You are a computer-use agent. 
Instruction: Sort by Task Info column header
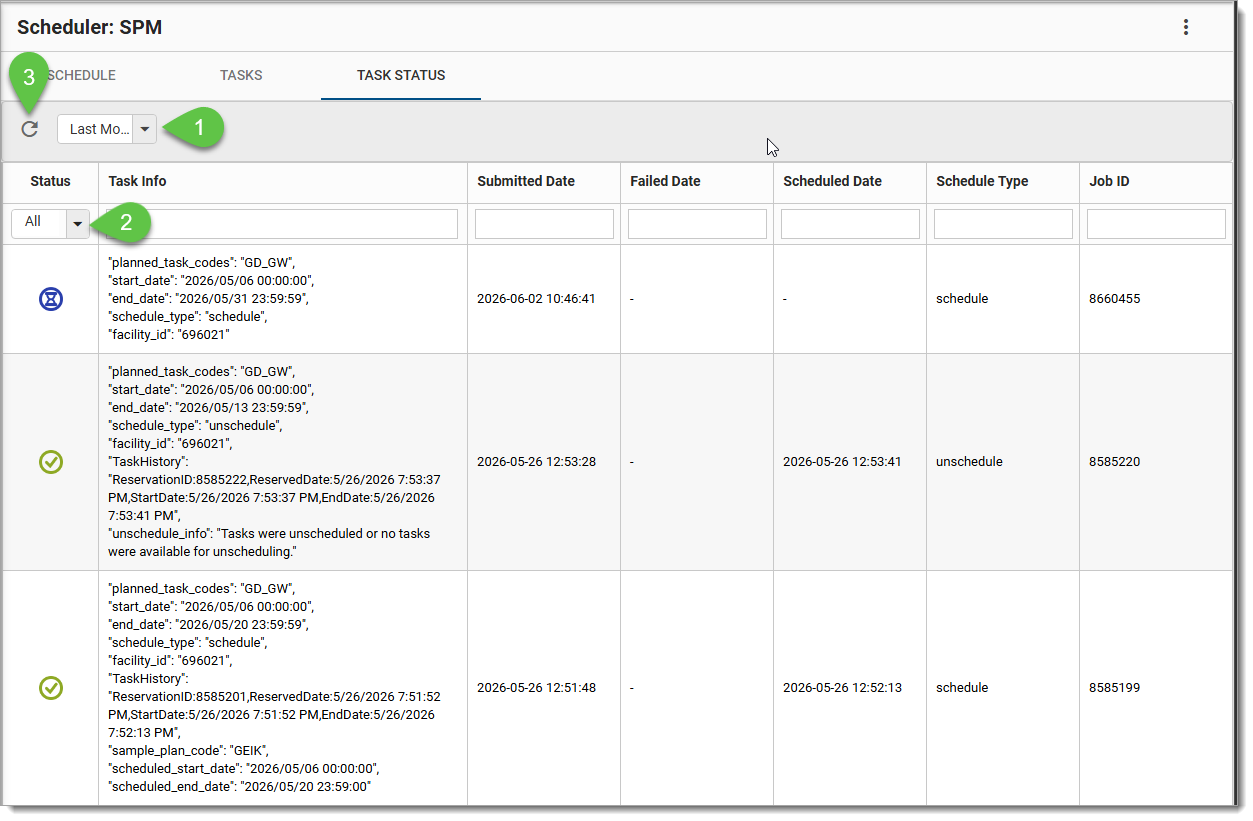pos(138,181)
